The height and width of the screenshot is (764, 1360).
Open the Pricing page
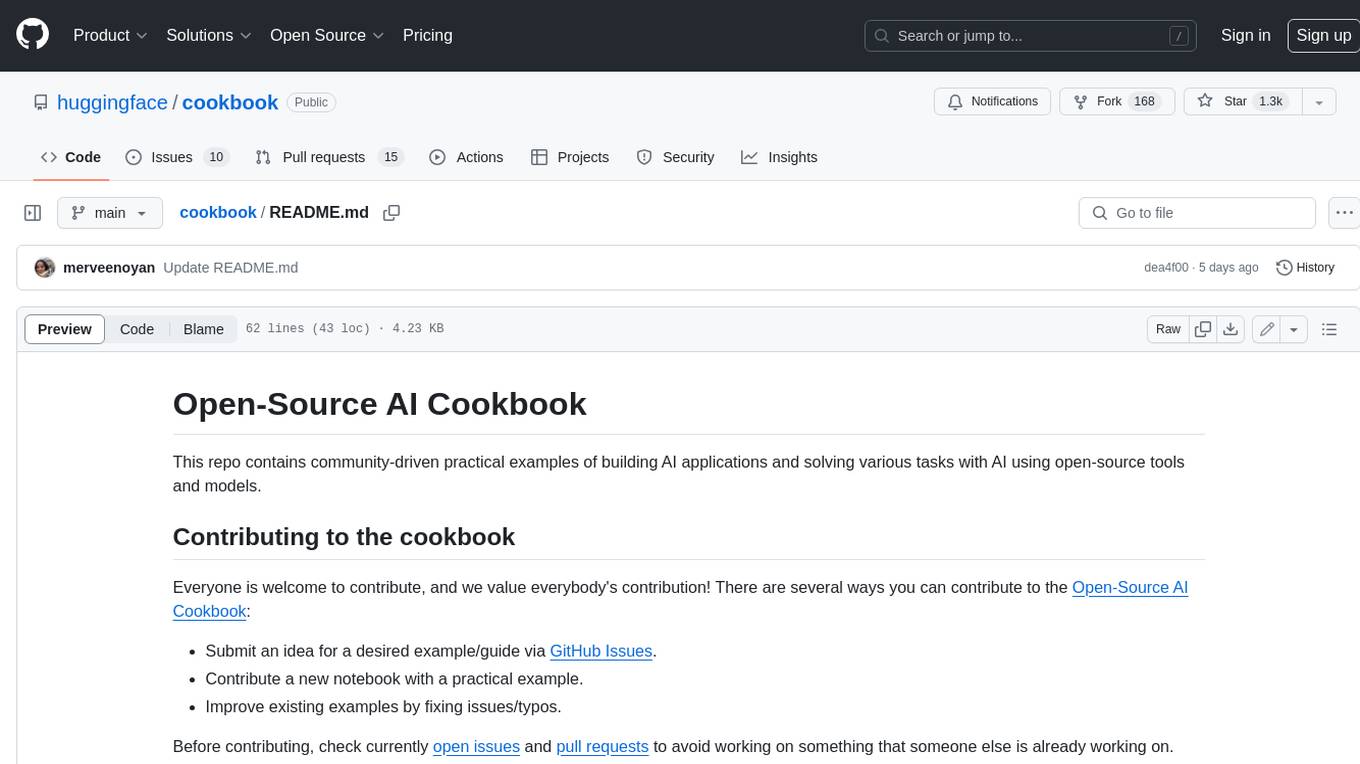coord(427,35)
